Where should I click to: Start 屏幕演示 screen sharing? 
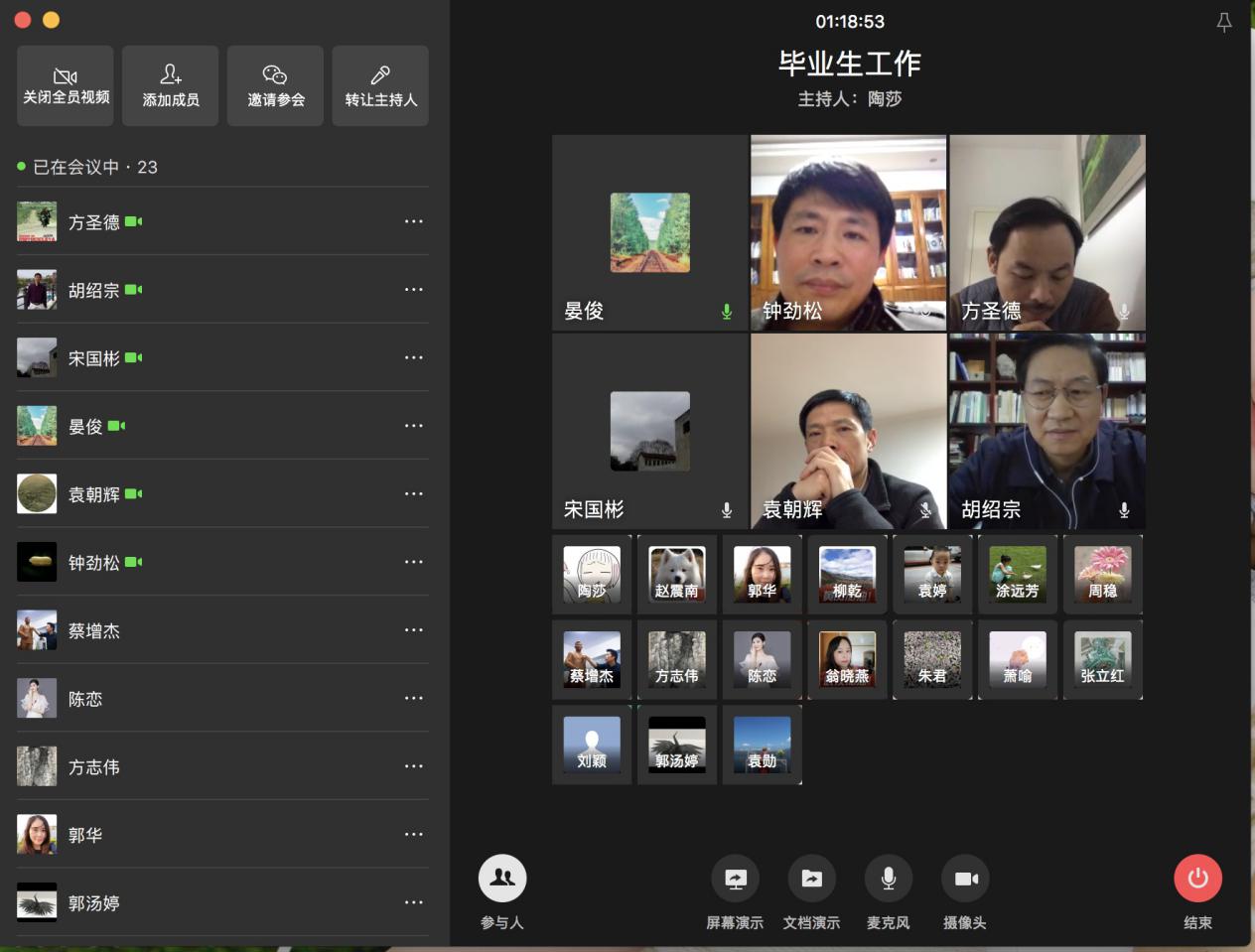point(735,879)
